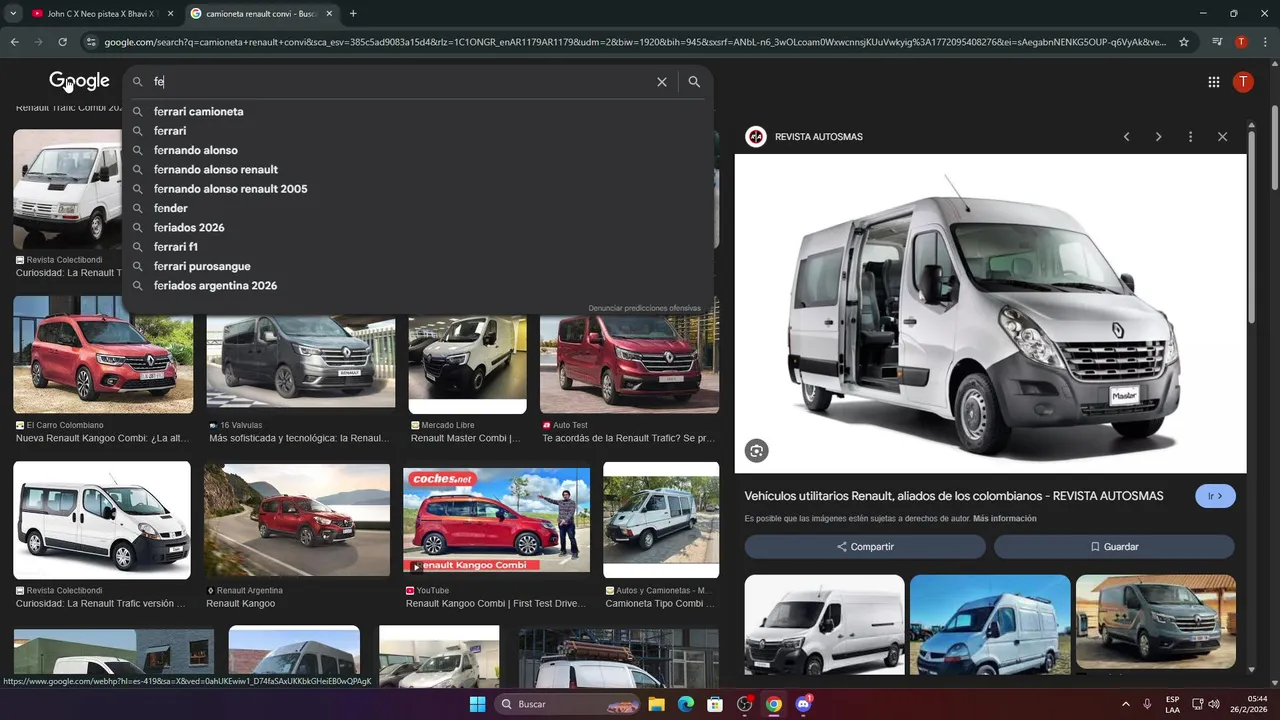Open the Google apps grid
This screenshot has width=1280, height=720.
coord(1213,82)
